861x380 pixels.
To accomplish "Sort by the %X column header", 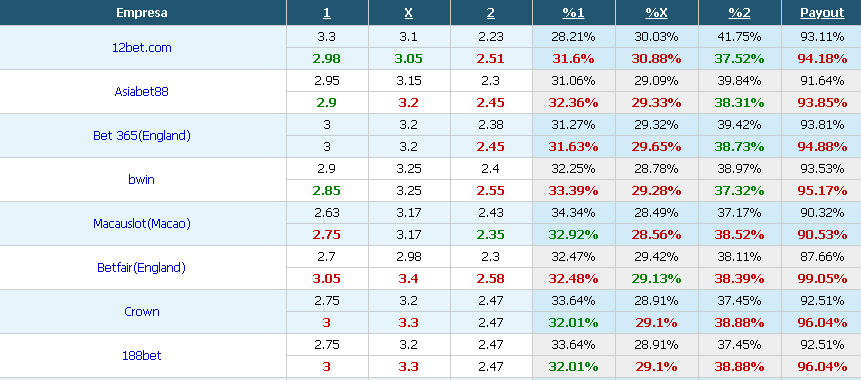I will 656,13.
